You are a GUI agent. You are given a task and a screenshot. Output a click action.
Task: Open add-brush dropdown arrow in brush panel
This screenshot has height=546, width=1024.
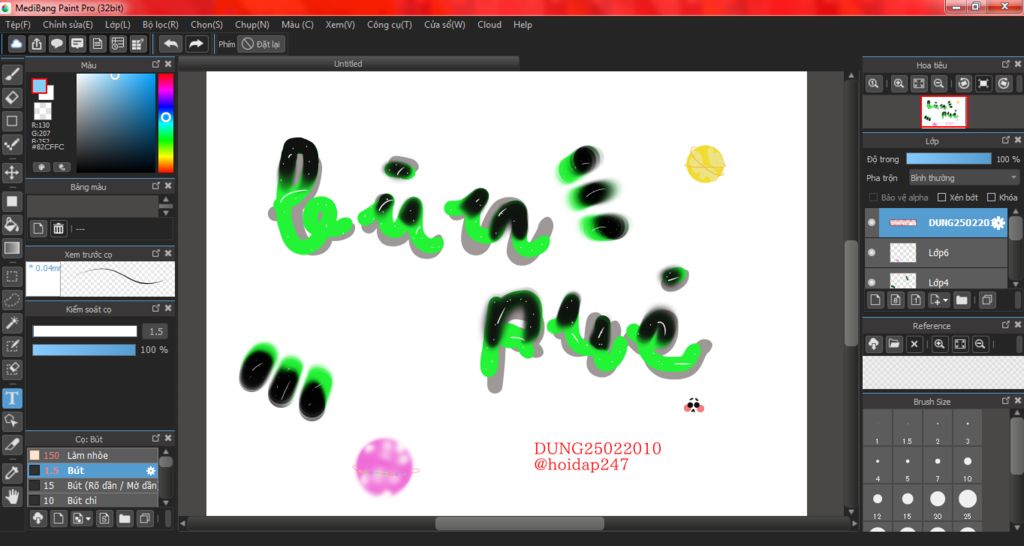[x=88, y=520]
